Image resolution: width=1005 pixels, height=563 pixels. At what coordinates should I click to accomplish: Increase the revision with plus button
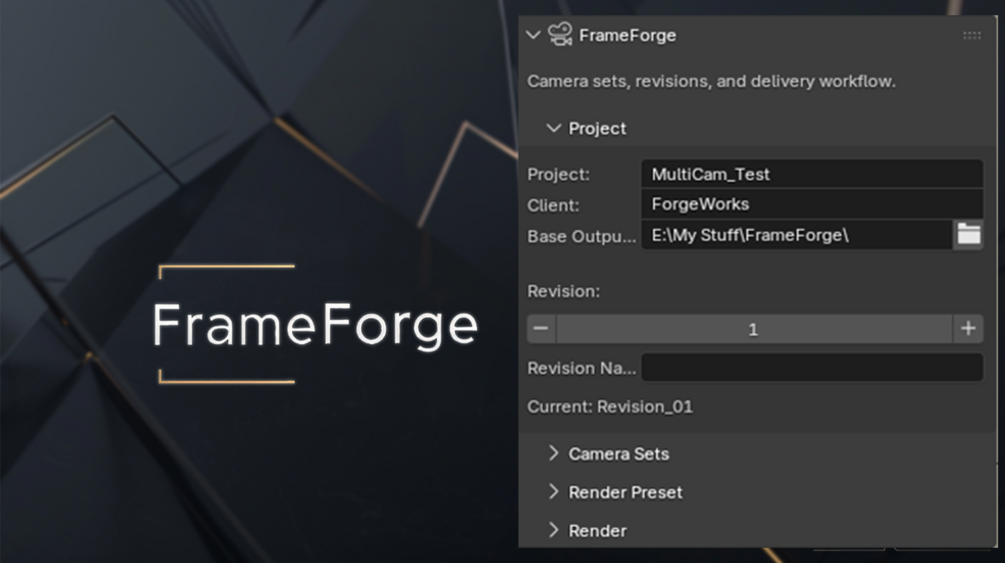point(968,329)
